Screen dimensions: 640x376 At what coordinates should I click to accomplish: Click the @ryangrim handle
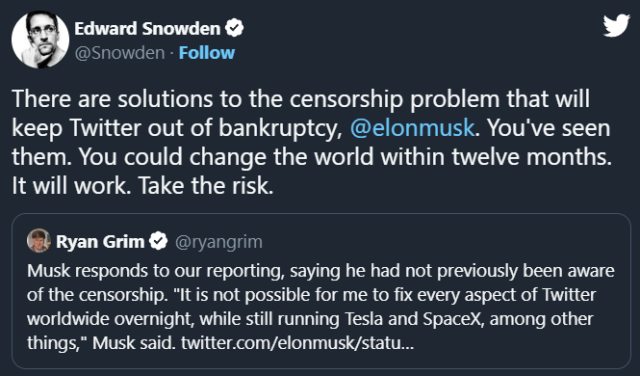(219, 242)
